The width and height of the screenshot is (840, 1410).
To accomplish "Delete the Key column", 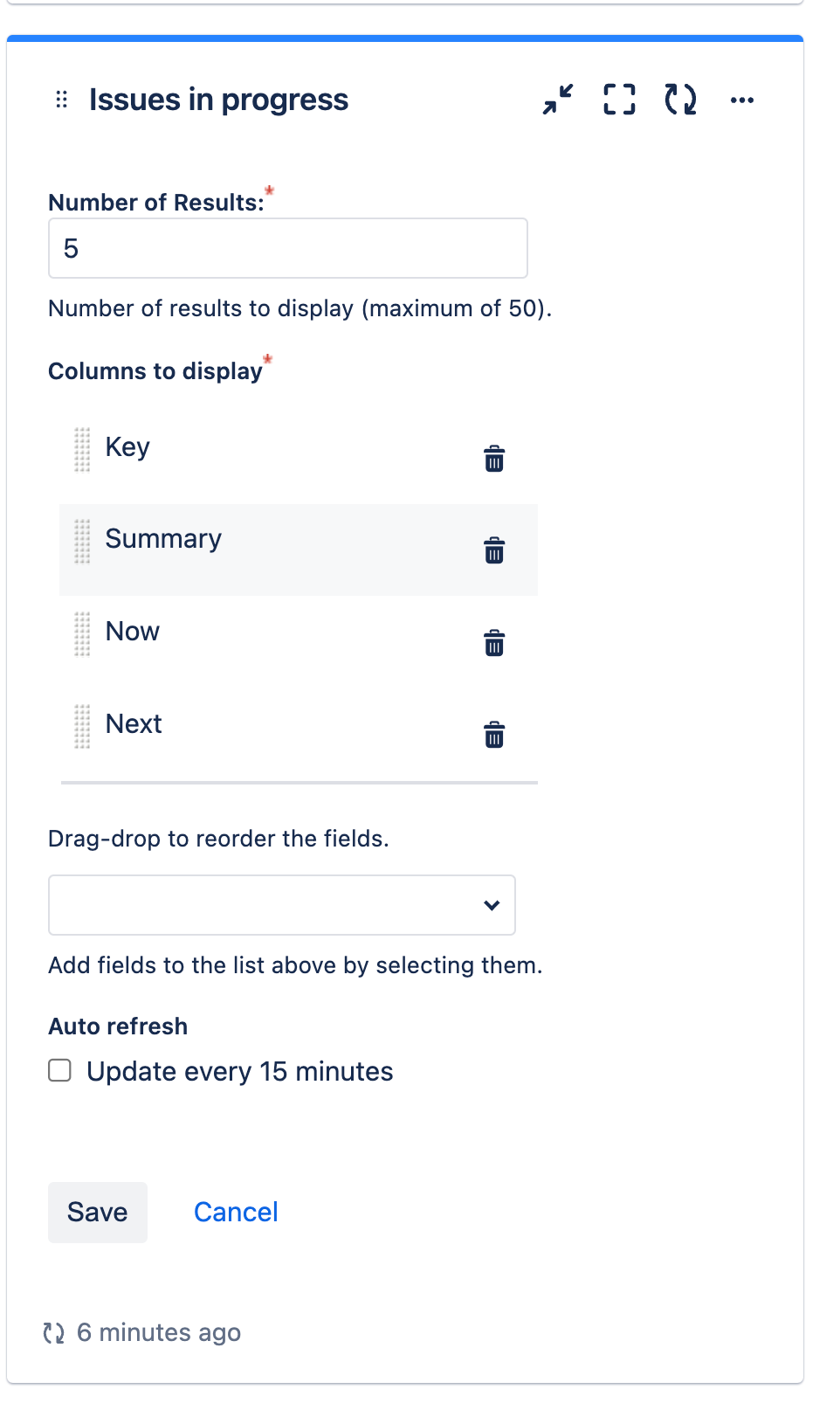I will tap(492, 458).
